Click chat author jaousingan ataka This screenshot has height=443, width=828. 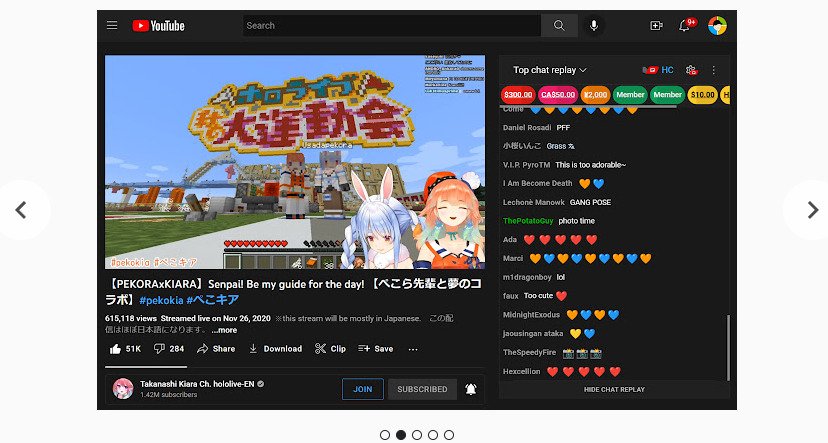coord(533,334)
